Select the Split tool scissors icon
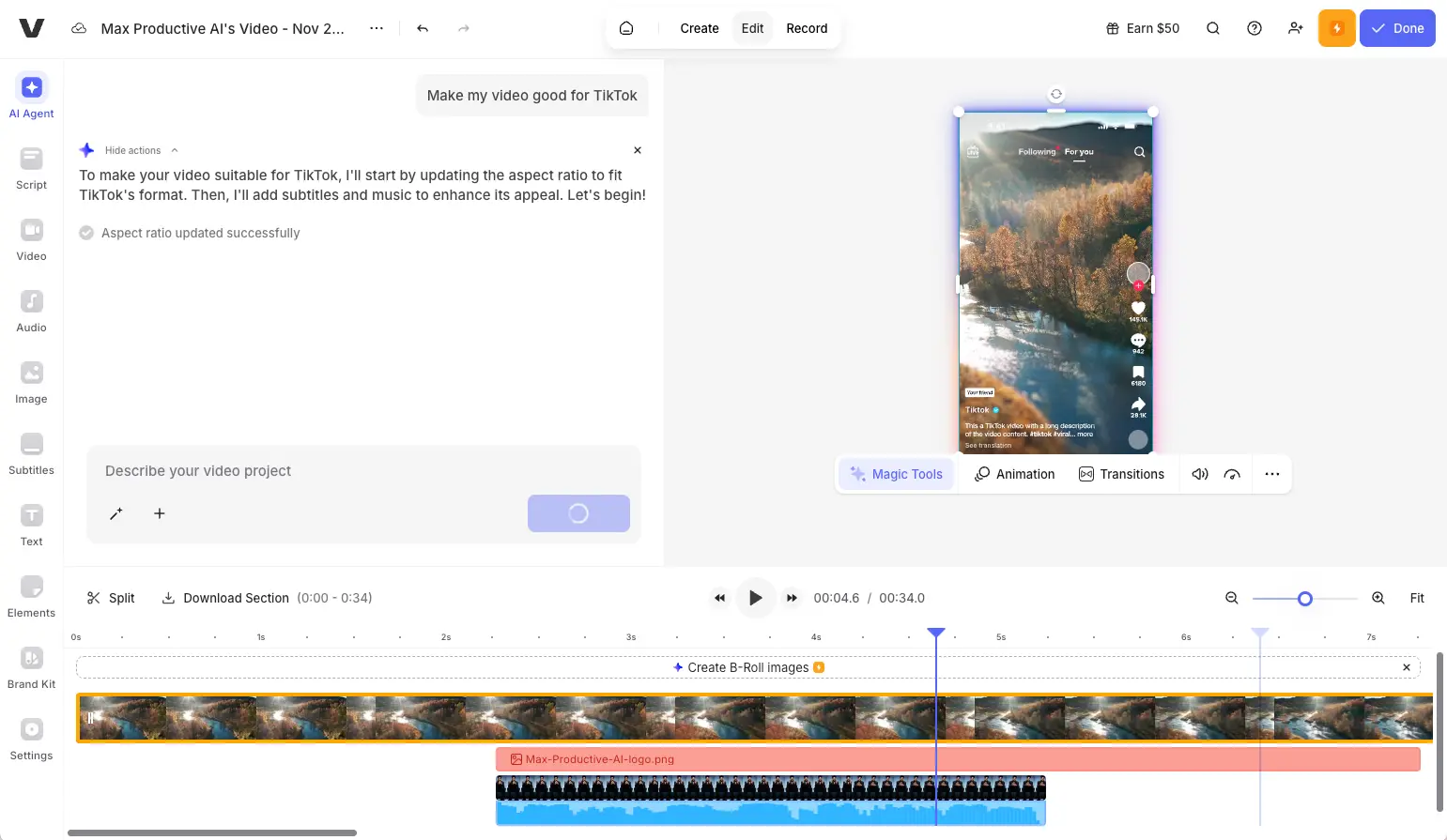Screen dimensions: 1447x840 tap(94, 597)
